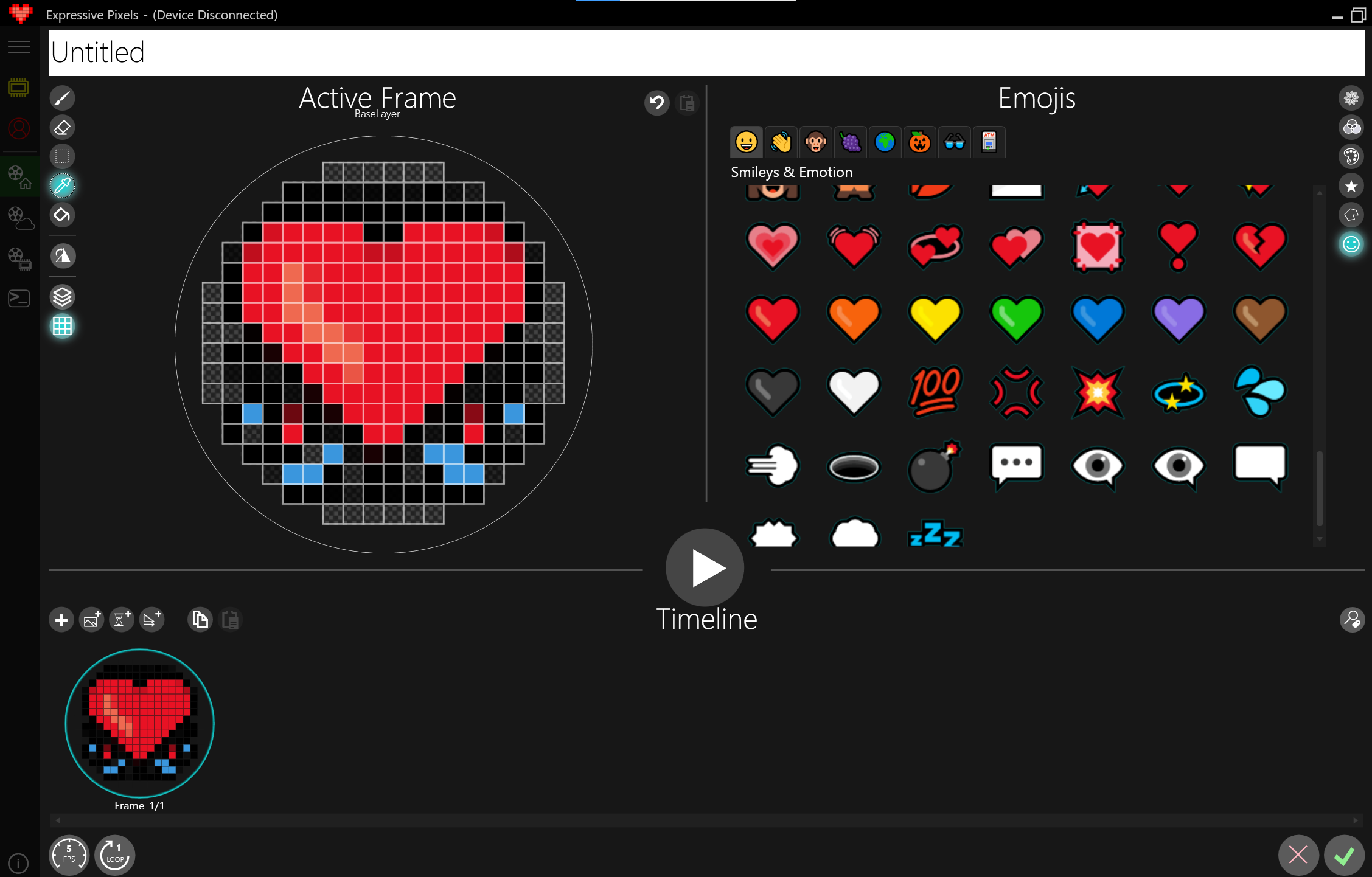Select the Eraser tool
This screenshot has height=877, width=1372.
(x=62, y=127)
